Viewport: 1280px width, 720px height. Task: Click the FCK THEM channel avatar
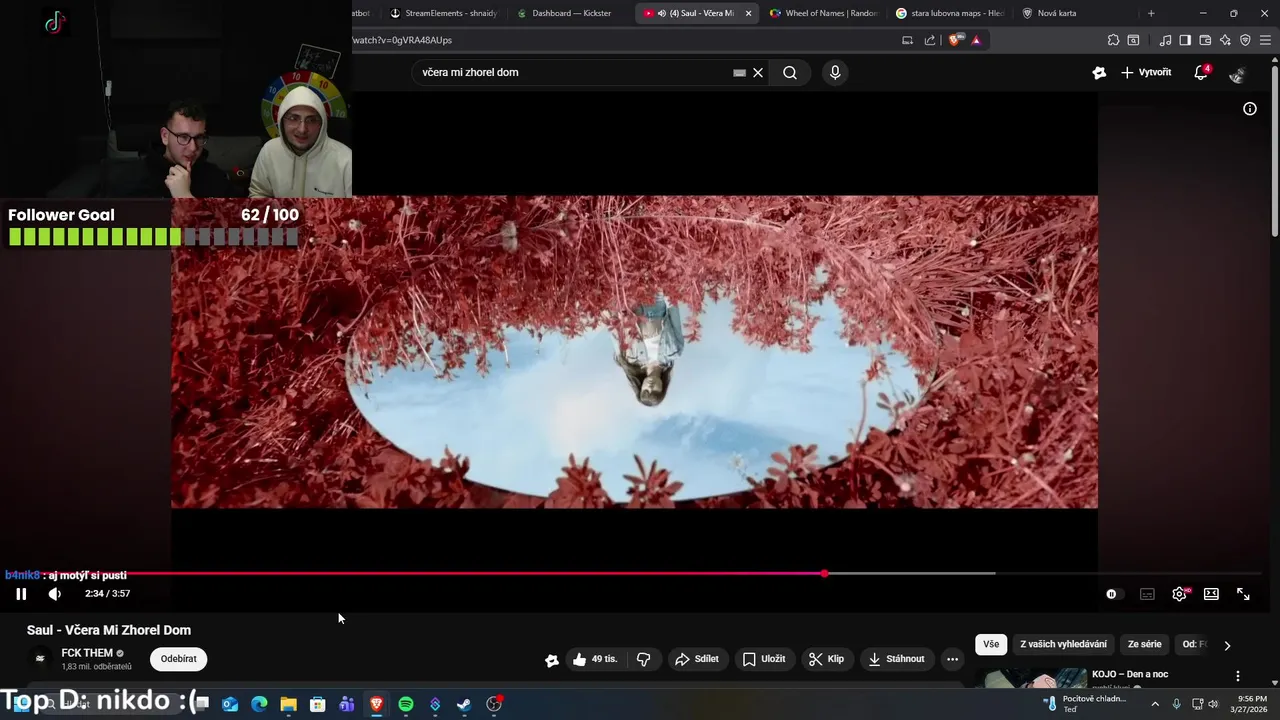point(40,659)
